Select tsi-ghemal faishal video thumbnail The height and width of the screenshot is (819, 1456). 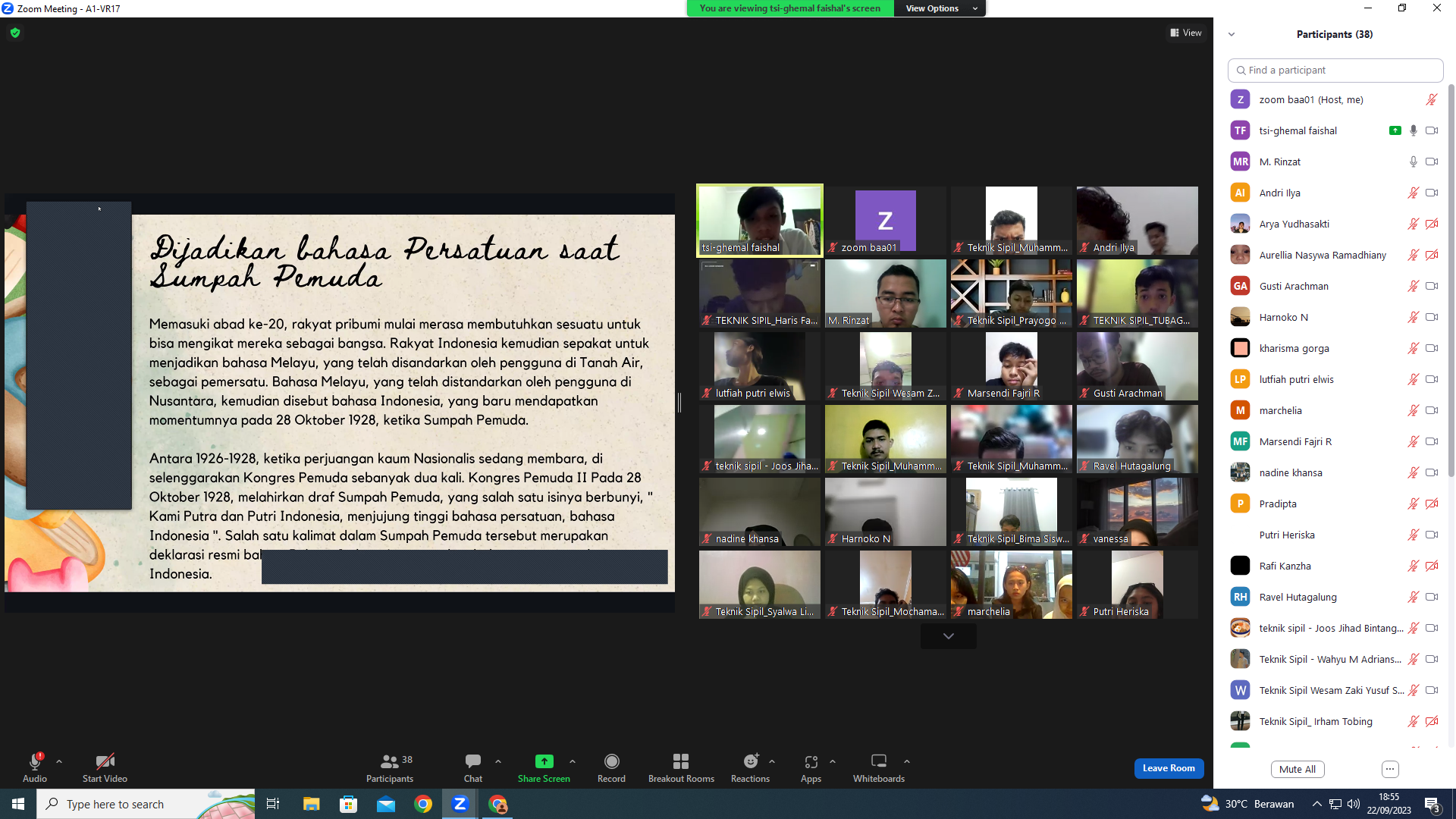[x=759, y=221]
